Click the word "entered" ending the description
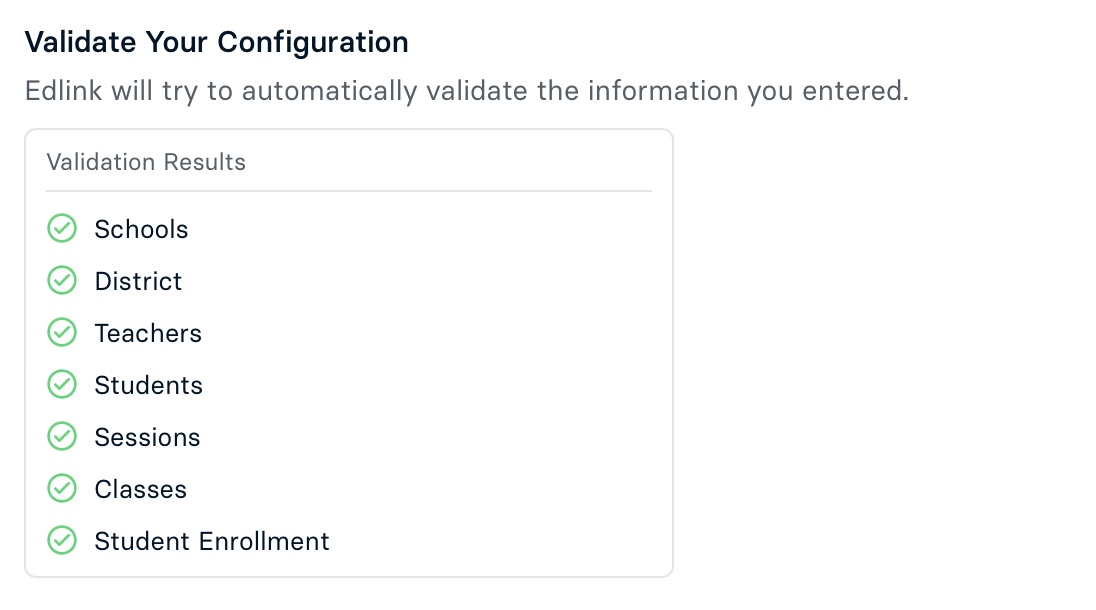The width and height of the screenshot is (1096, 610). (x=861, y=91)
